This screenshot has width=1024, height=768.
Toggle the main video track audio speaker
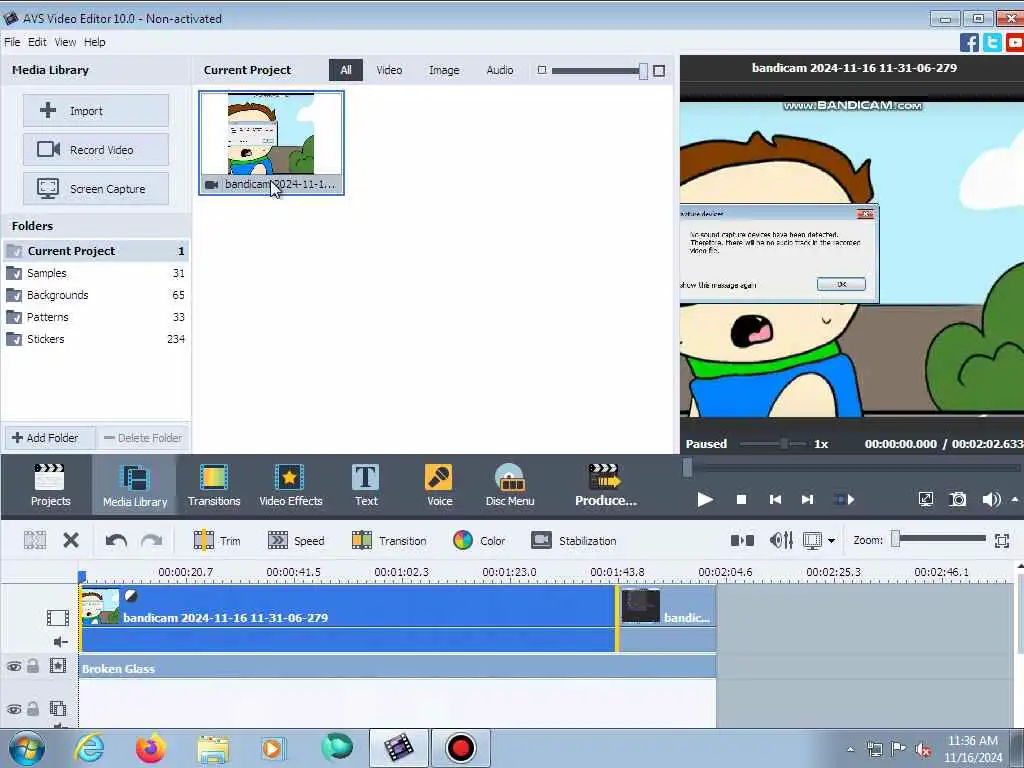coord(60,642)
